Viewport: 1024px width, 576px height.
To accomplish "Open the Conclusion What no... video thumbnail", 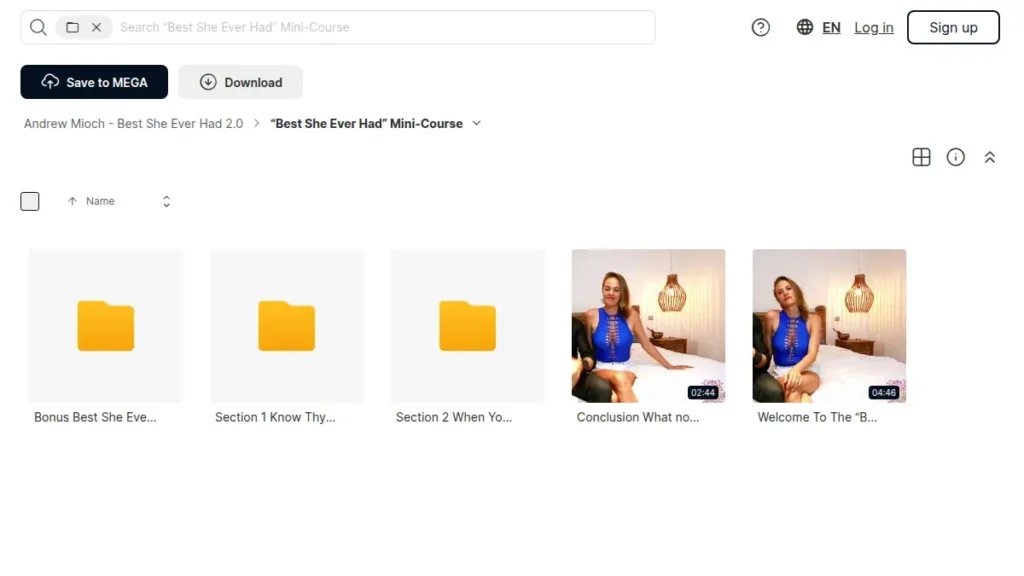I will tap(648, 326).
